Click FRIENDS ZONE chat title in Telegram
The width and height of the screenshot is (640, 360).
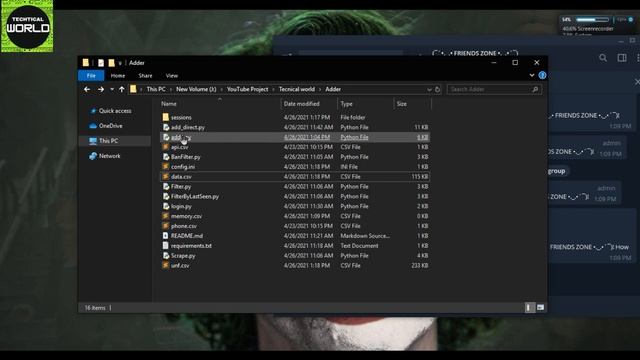pyautogui.click(x=475, y=53)
